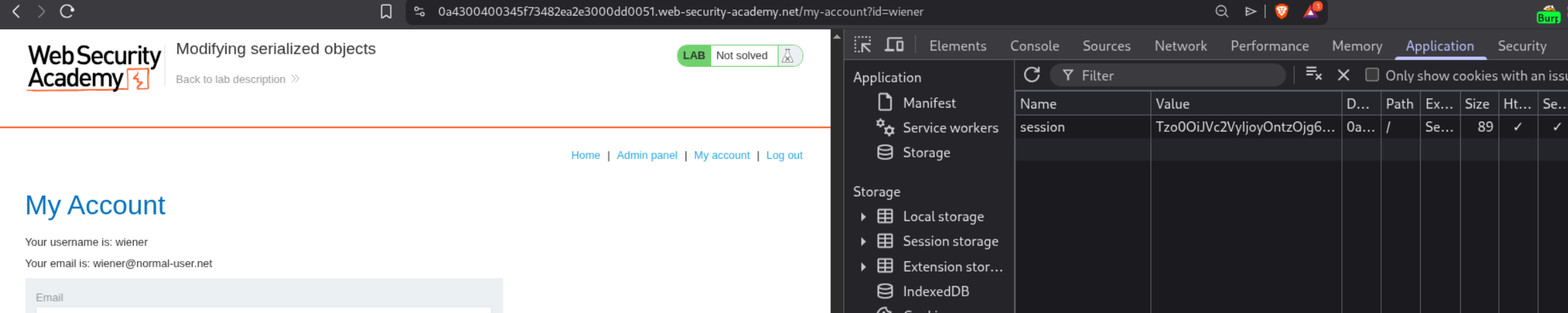Open the Brave Shields lion icon

pyautogui.click(x=1281, y=12)
